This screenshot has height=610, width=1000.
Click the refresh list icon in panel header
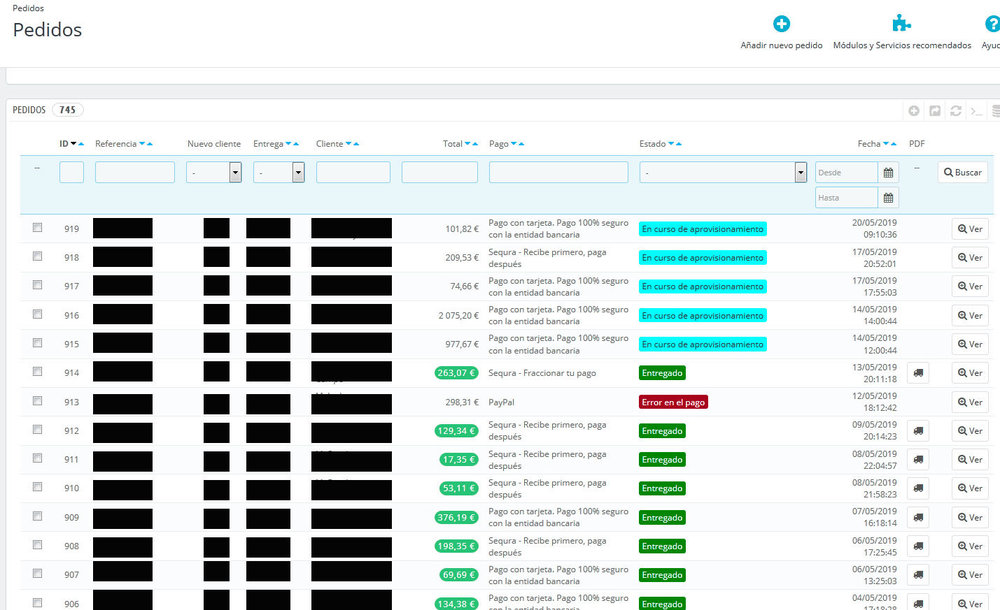[956, 111]
